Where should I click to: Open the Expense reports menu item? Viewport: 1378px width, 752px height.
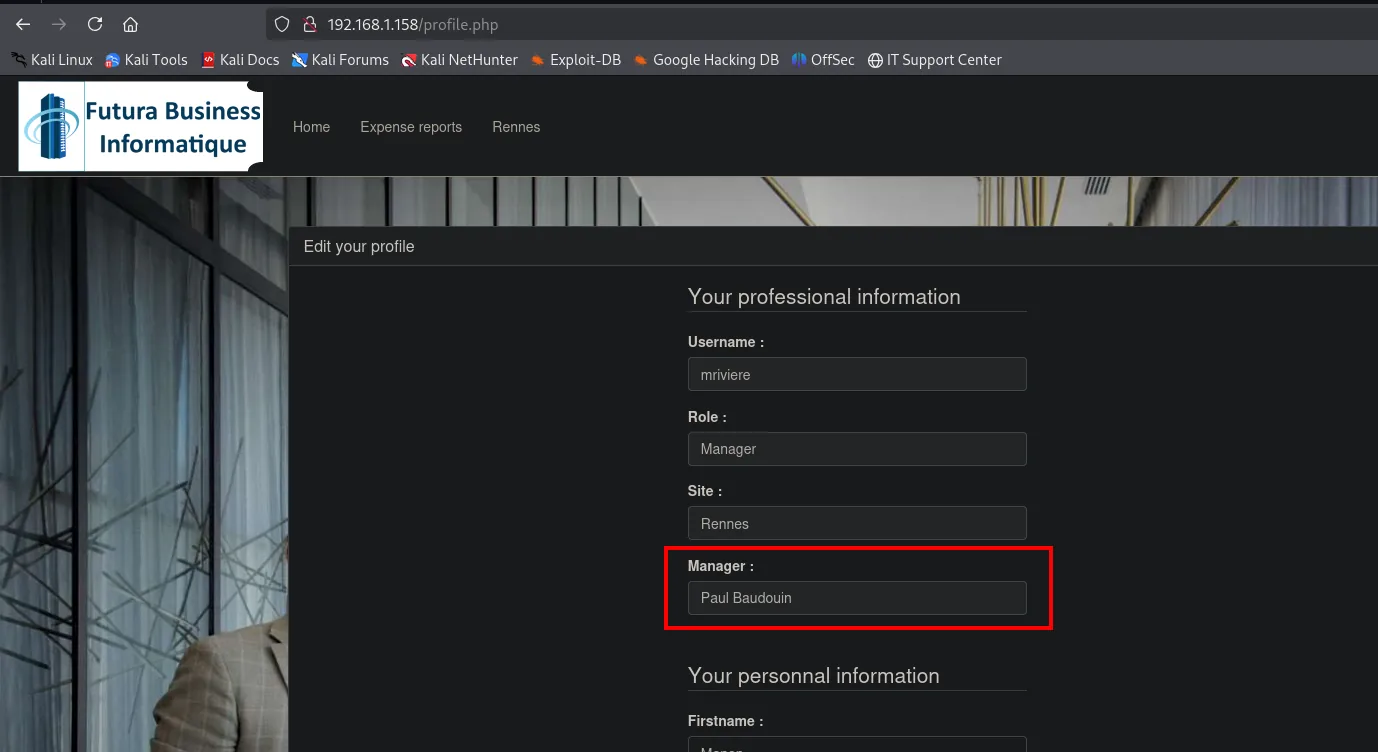(x=411, y=127)
